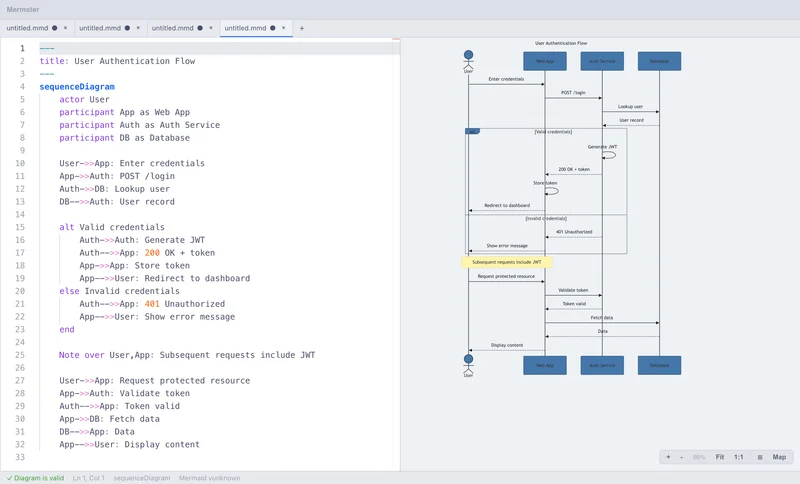This screenshot has height=484, width=800.
Task: Click the zoom percentage readout
Action: [x=699, y=457]
